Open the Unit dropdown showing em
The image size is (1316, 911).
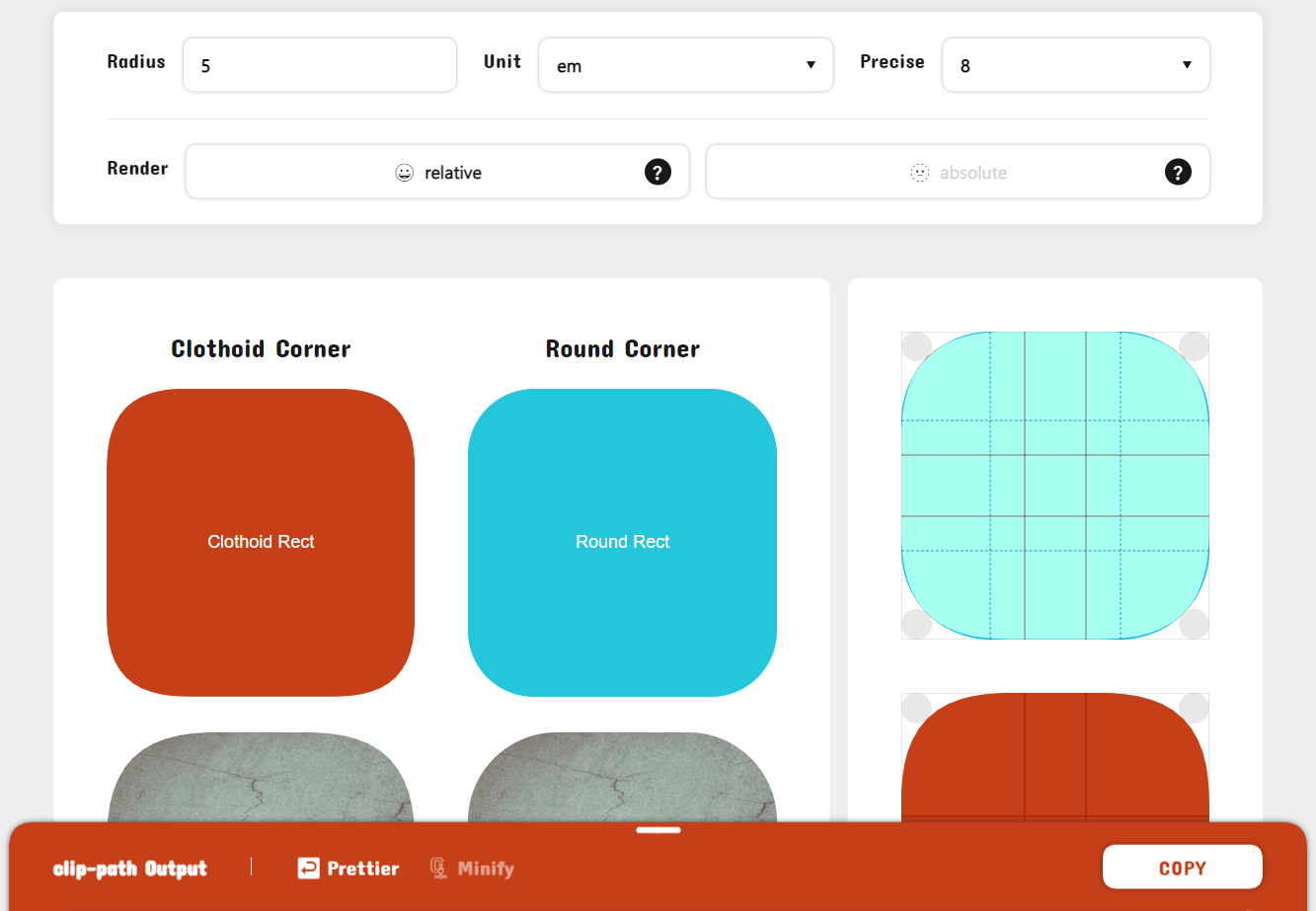(x=685, y=65)
